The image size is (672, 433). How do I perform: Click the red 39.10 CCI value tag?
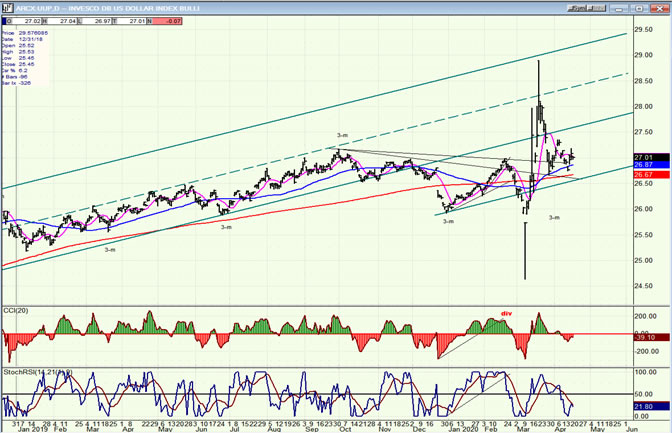(647, 337)
